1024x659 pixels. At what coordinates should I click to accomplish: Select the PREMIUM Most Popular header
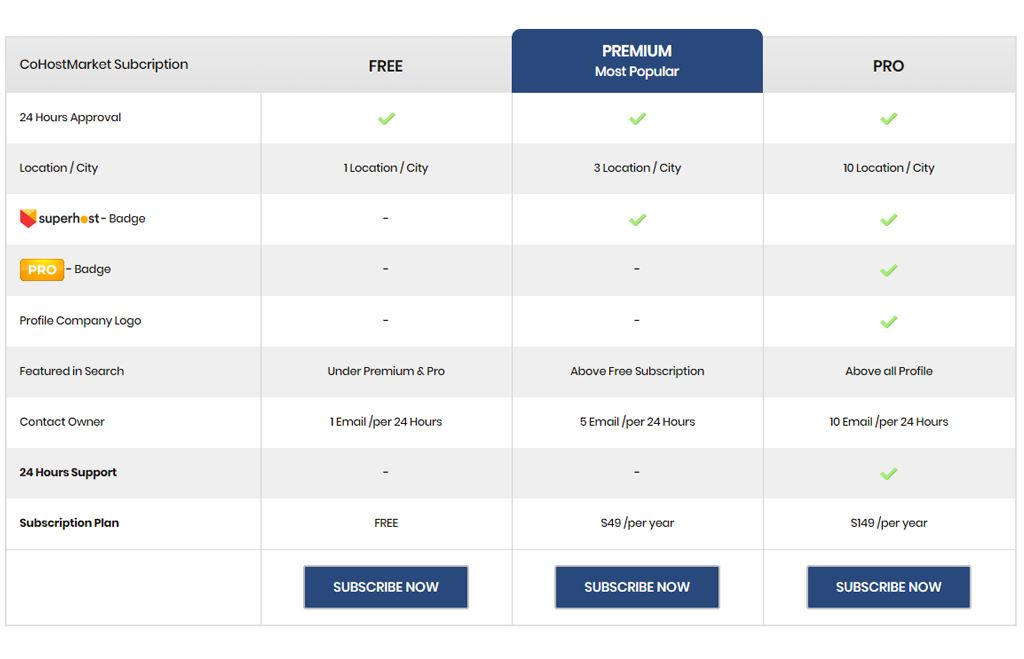coord(637,61)
